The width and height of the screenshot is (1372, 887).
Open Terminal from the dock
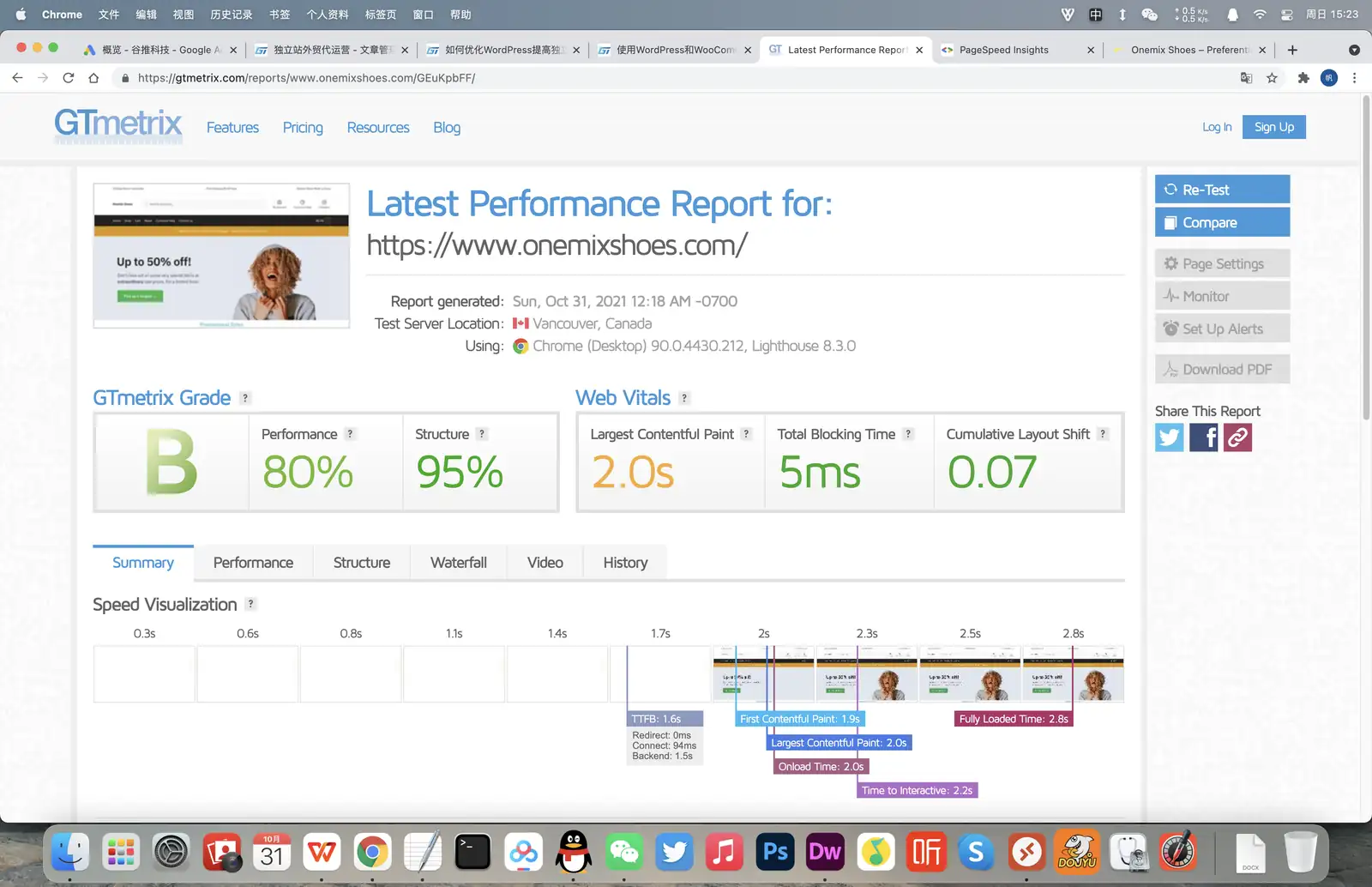(472, 852)
